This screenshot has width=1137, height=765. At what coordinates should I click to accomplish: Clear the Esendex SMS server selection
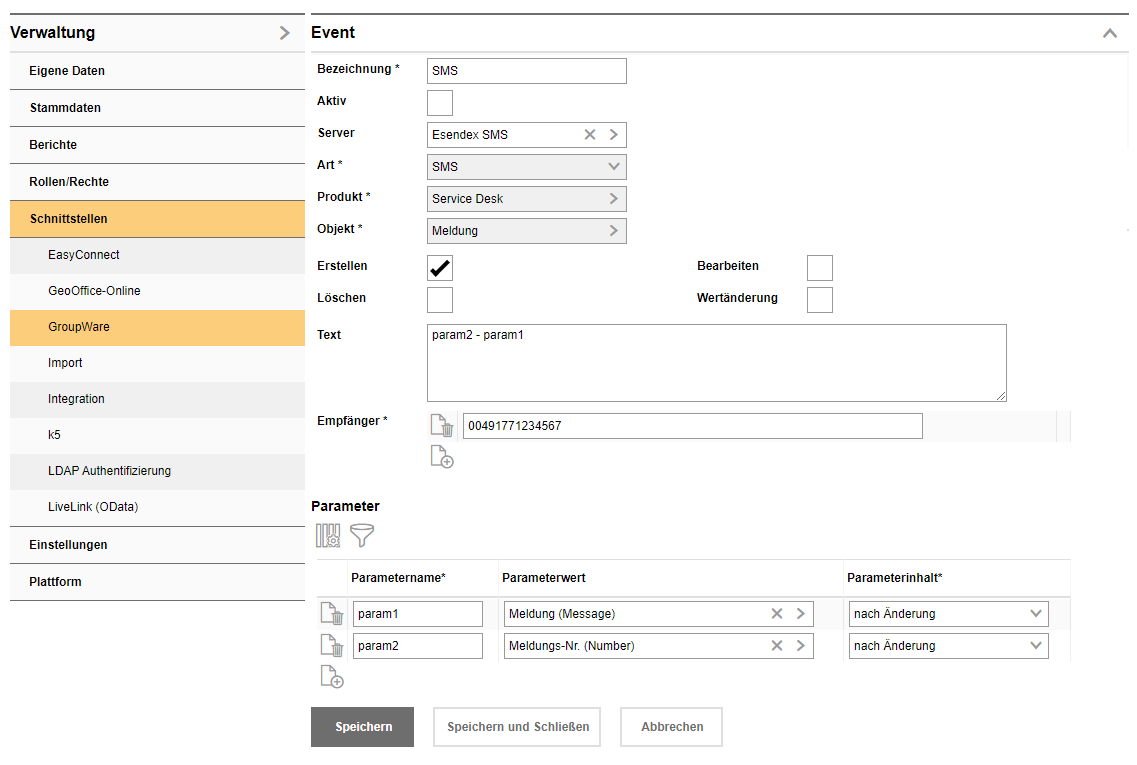coord(590,135)
